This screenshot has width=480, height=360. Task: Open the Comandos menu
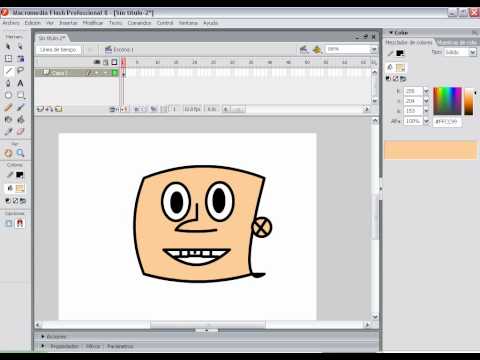(139, 23)
